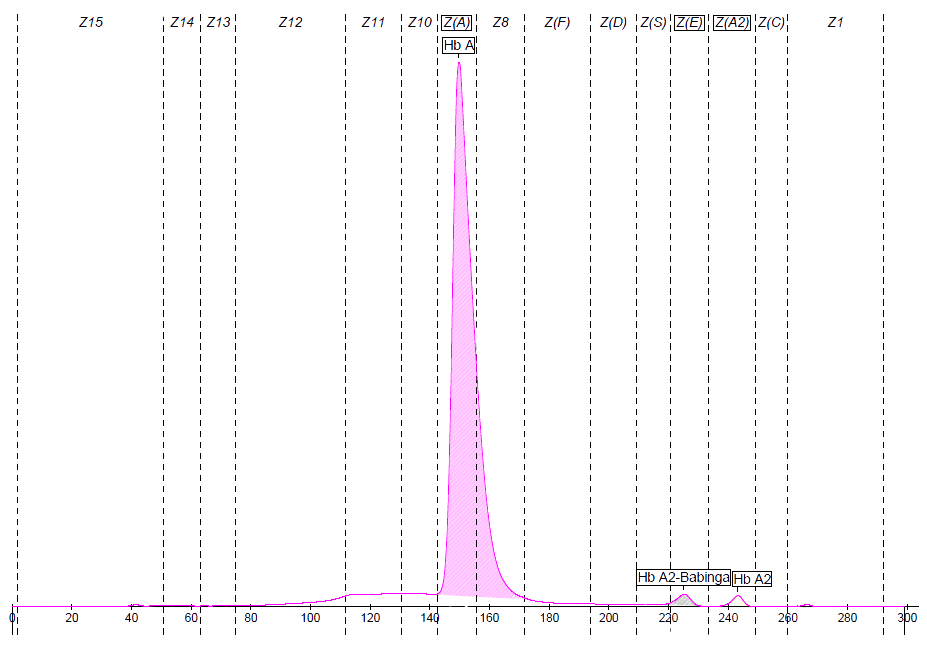
Task: Click the Z13 zone label
Action: coord(218,22)
